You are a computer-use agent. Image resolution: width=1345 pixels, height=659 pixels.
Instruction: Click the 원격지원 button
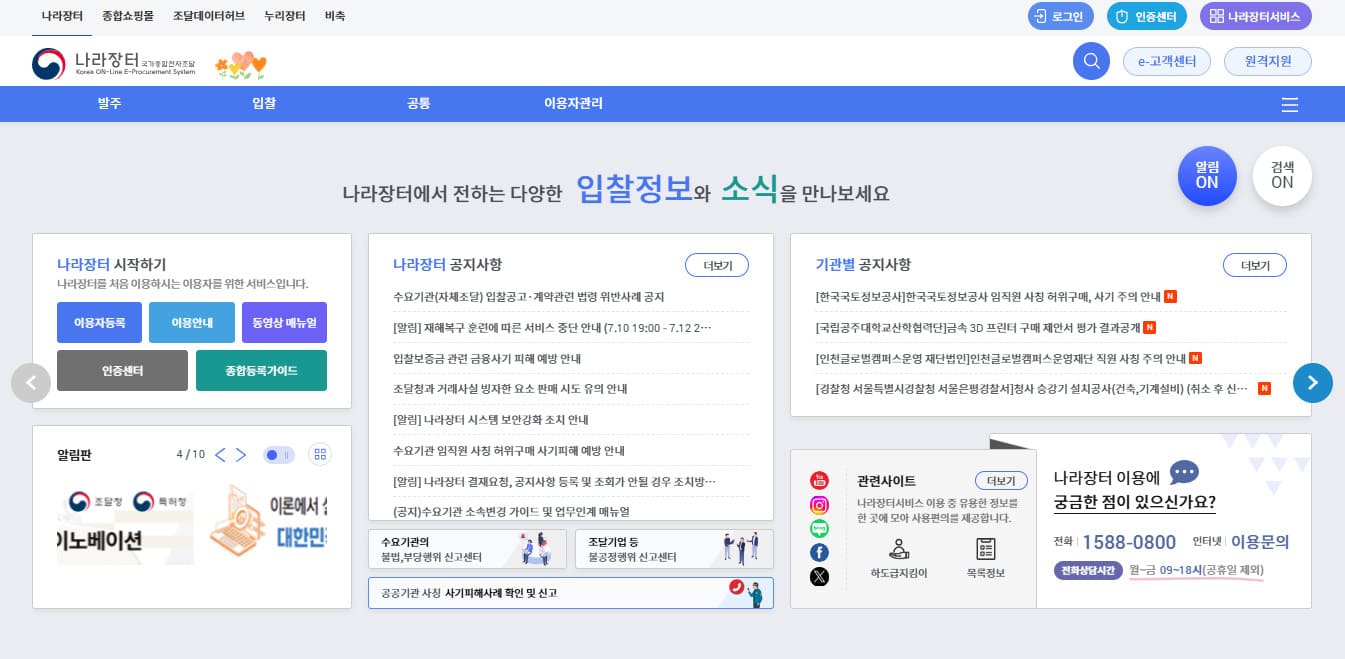pyautogui.click(x=1268, y=62)
